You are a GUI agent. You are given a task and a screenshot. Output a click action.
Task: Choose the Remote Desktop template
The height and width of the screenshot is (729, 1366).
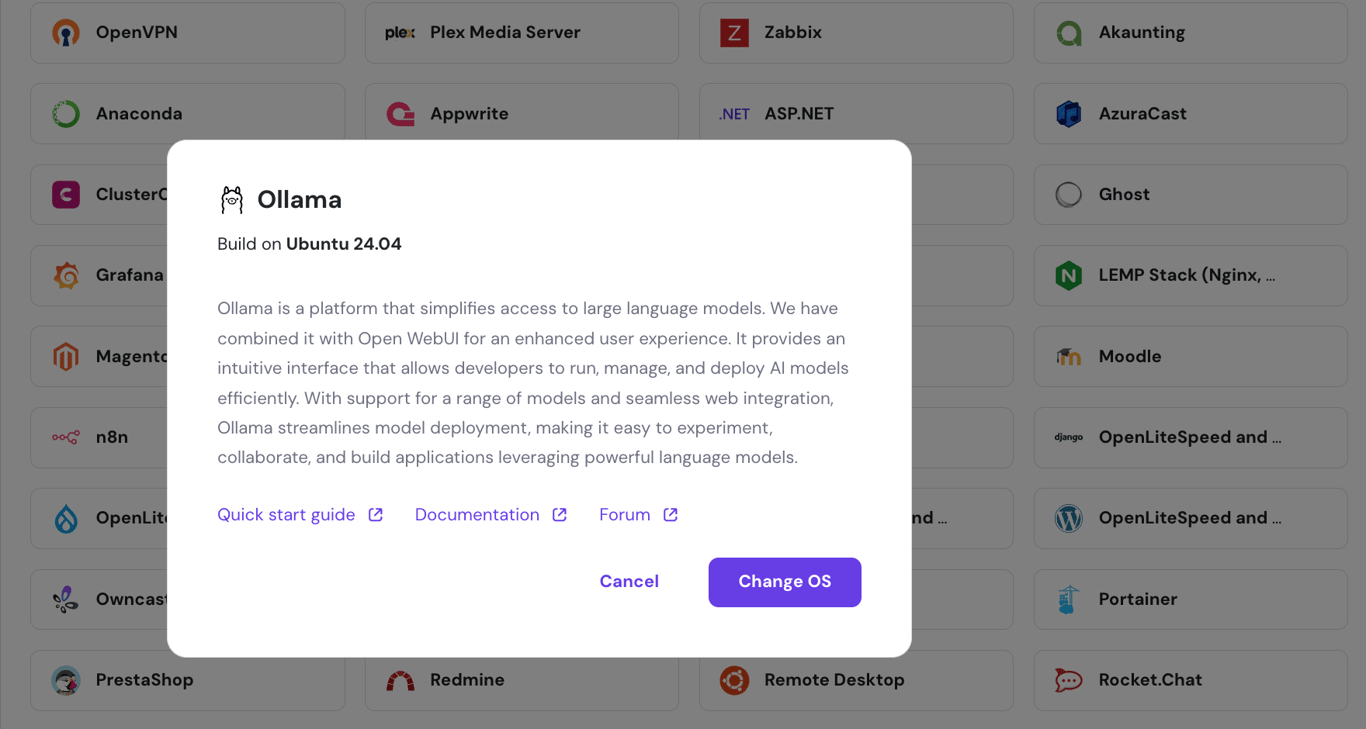(x=856, y=680)
